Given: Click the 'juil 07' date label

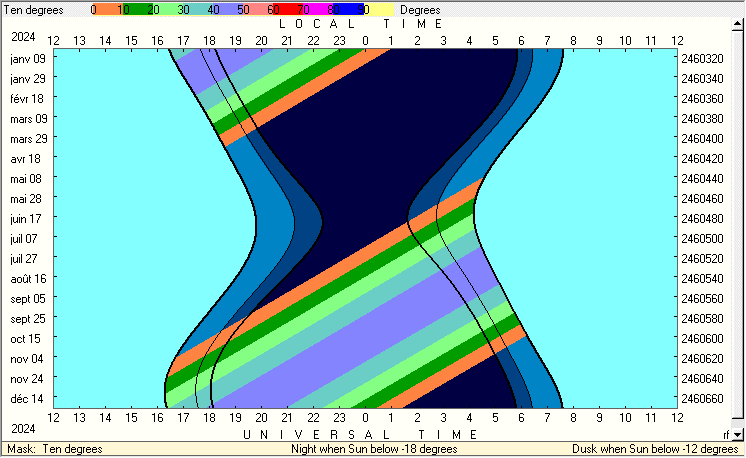Looking at the screenshot, I should point(24,239).
